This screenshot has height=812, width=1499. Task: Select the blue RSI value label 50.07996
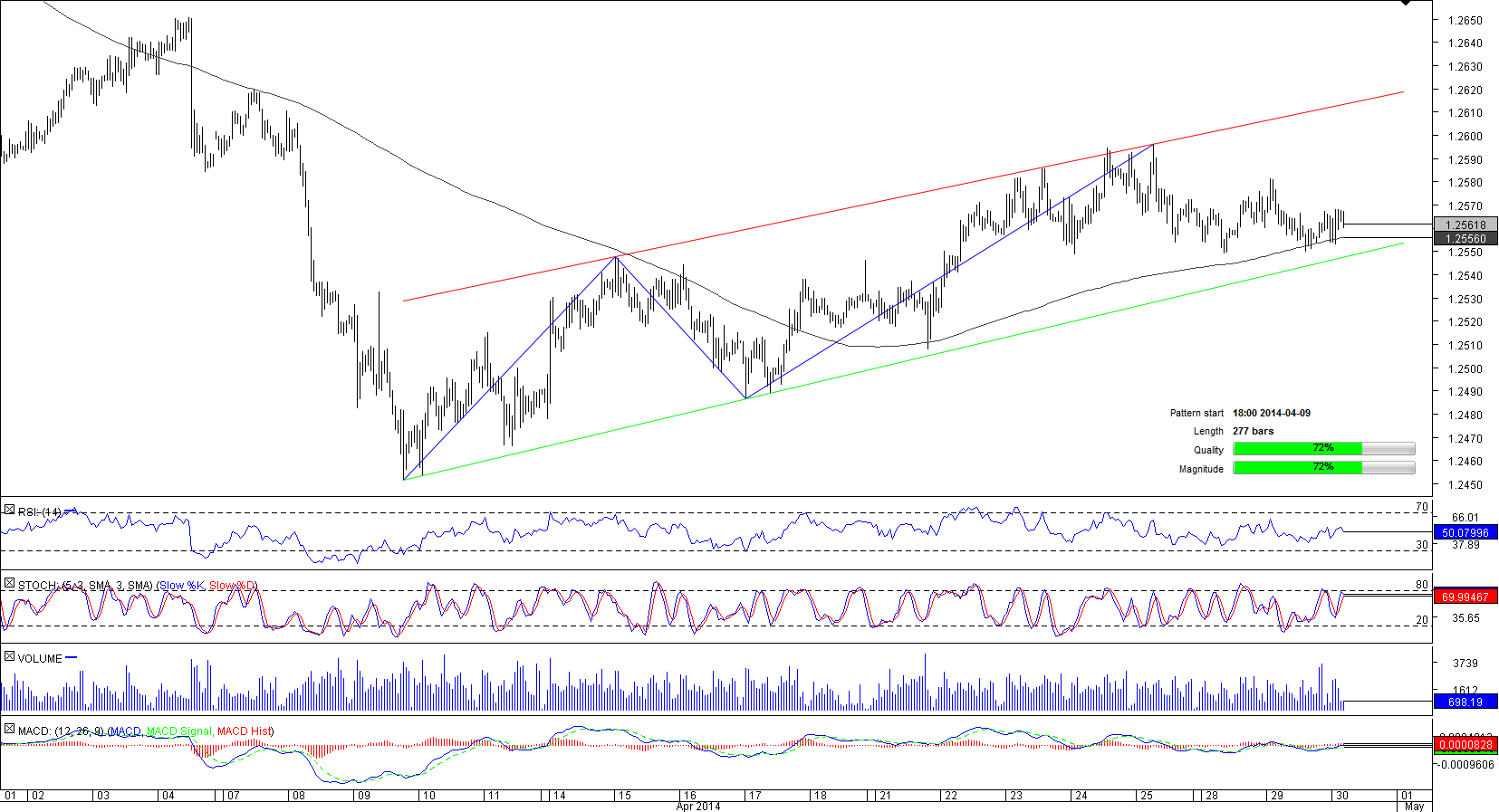click(1465, 533)
